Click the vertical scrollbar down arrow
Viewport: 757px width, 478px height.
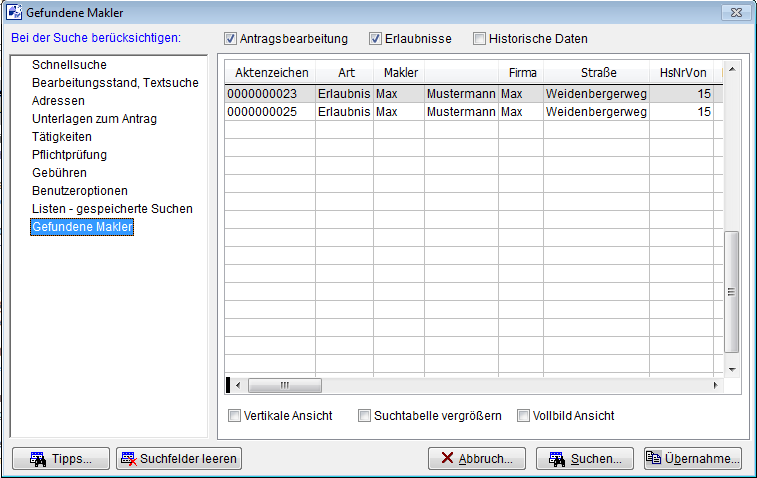pyautogui.click(x=732, y=369)
